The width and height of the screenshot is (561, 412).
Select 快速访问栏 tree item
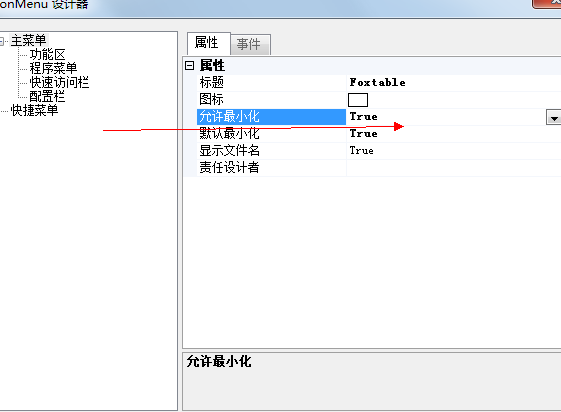(x=59, y=82)
